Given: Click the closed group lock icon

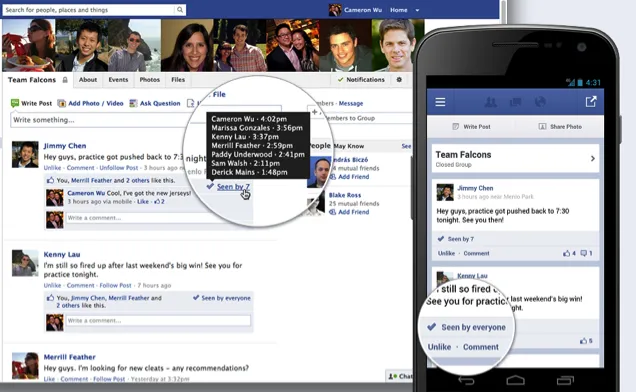Looking at the screenshot, I should pos(65,80).
